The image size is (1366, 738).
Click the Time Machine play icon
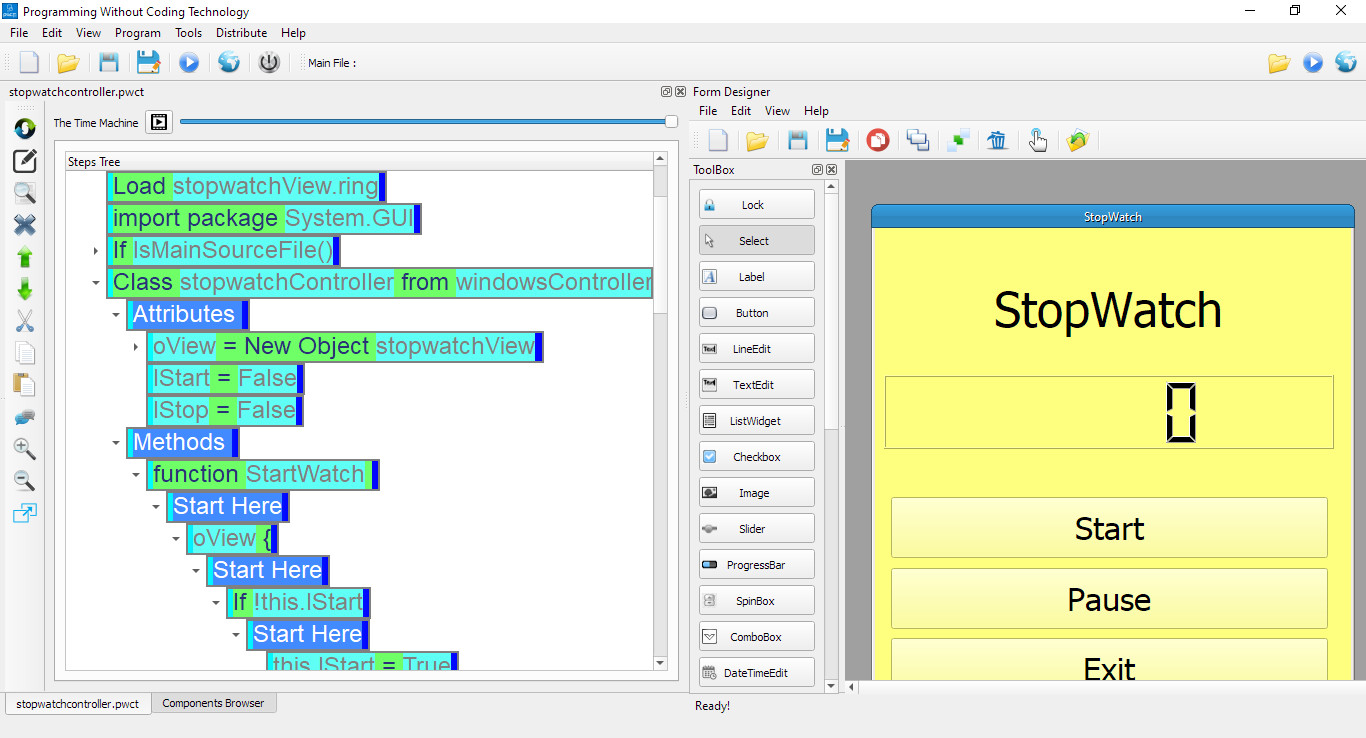coord(158,122)
